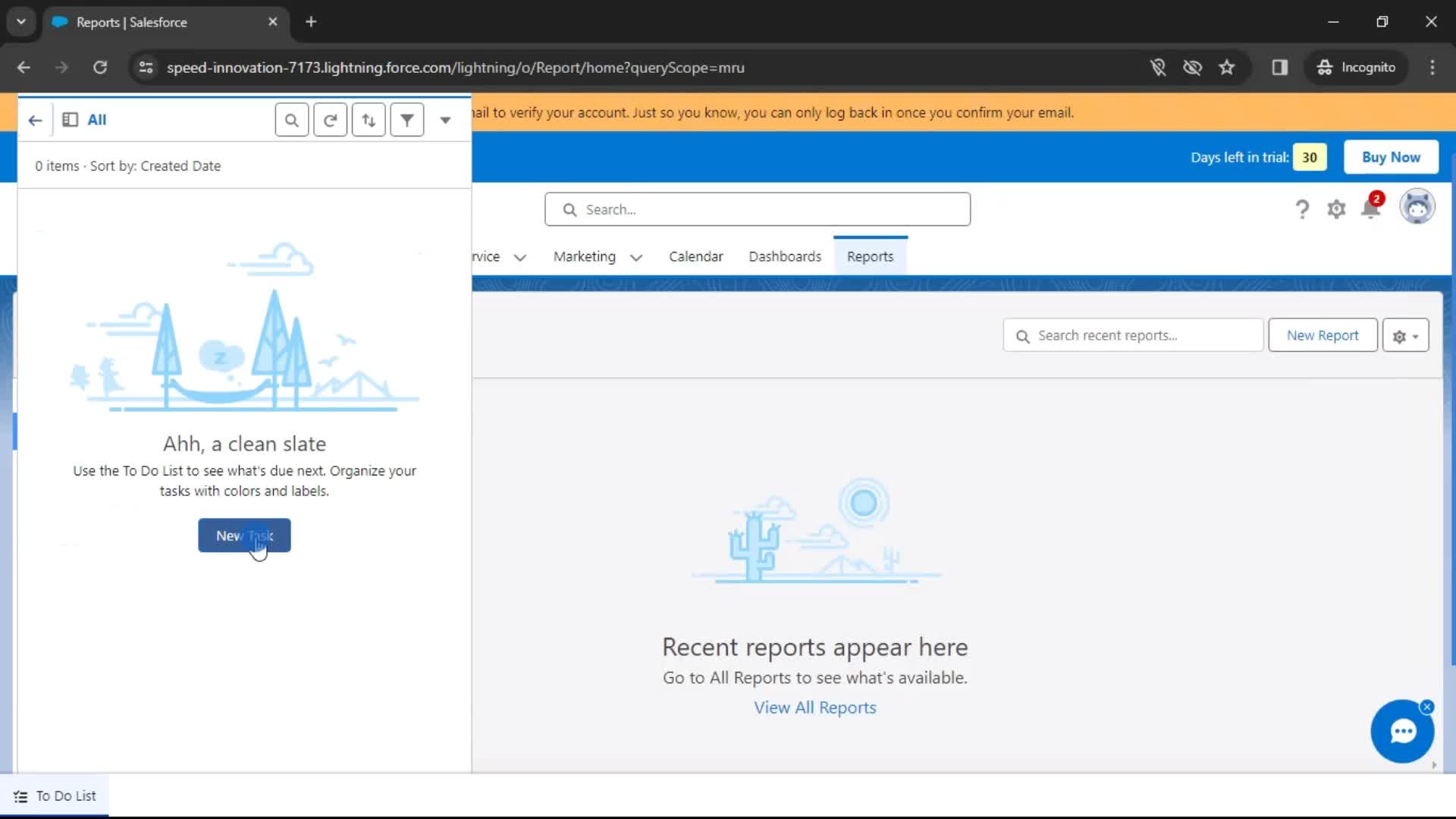Click the browser forward arrow
Viewport: 1456px width, 819px height.
pos(61,67)
